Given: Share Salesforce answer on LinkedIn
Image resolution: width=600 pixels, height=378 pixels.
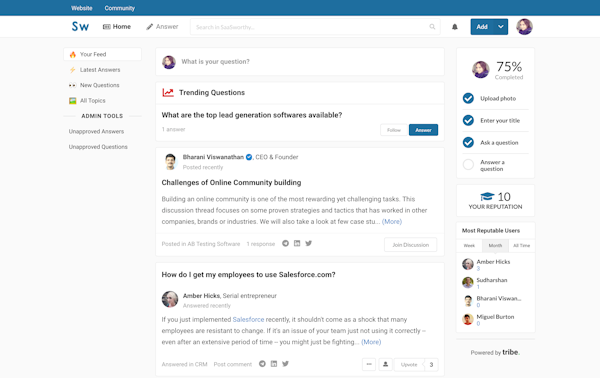Looking at the screenshot, I should [x=274, y=364].
